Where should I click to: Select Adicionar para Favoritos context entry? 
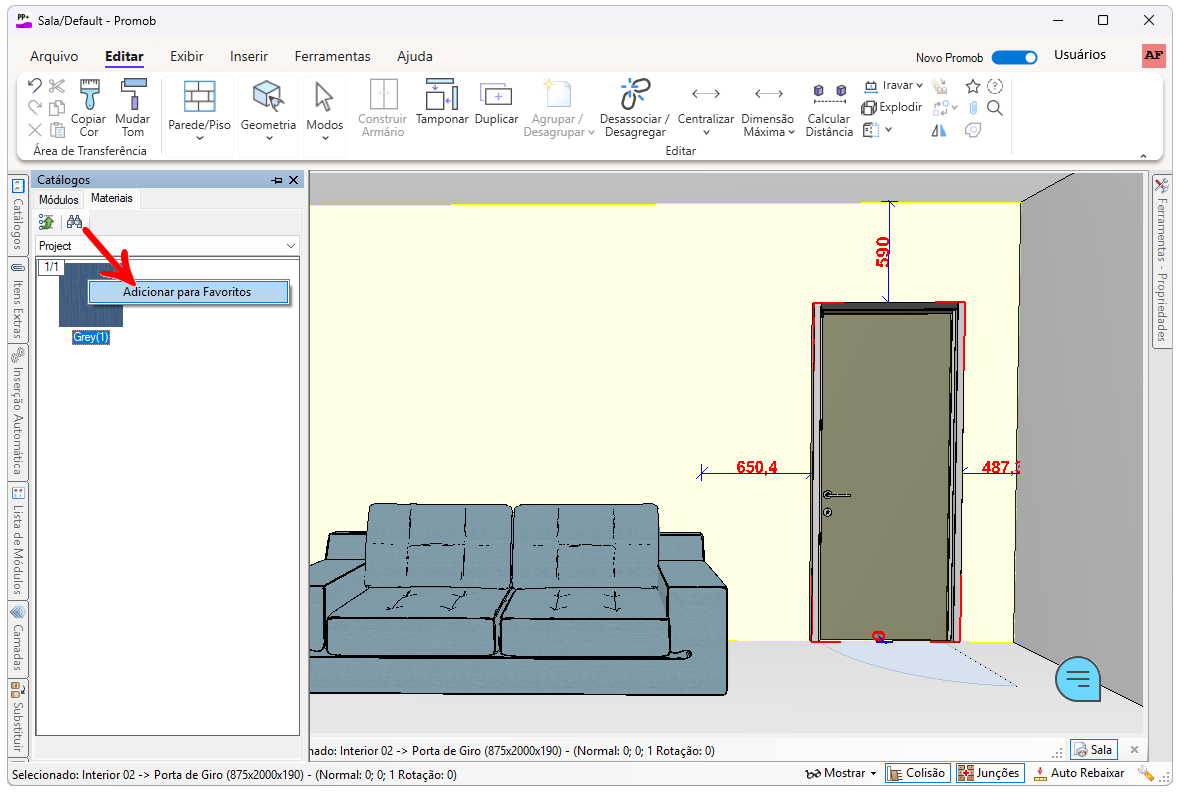(x=187, y=292)
